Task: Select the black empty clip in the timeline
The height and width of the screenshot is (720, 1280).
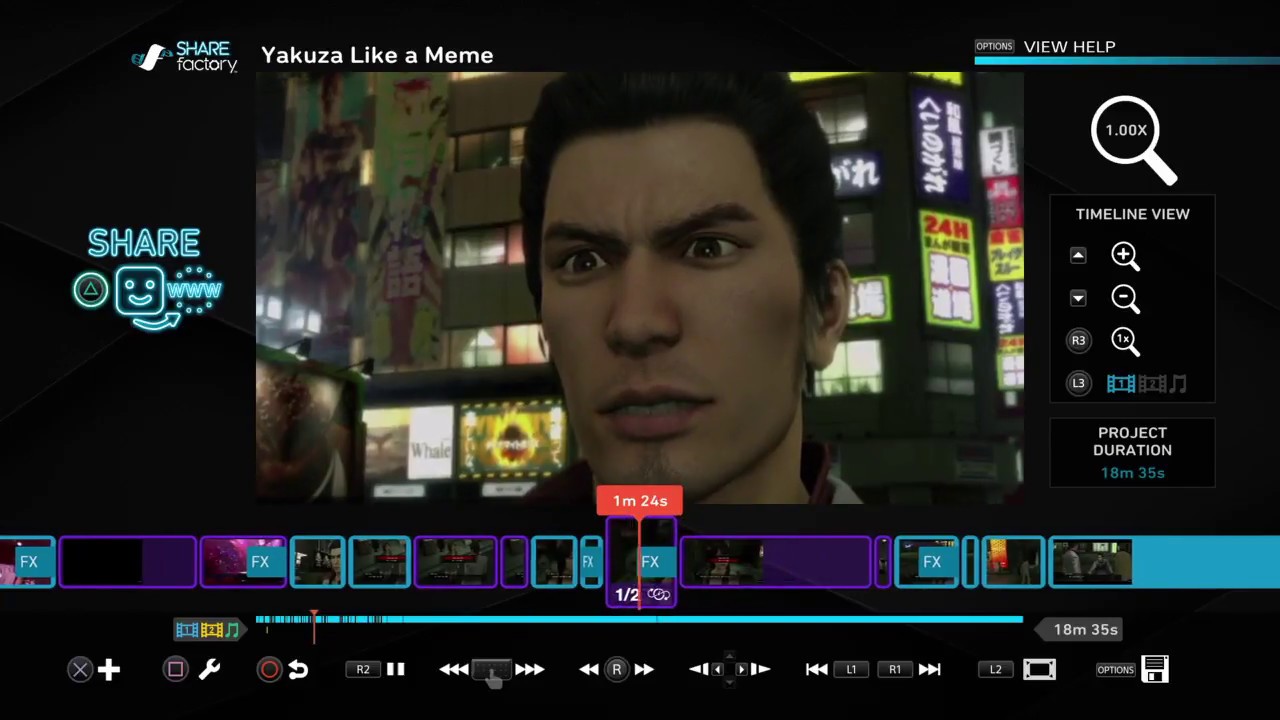Action: (x=128, y=561)
